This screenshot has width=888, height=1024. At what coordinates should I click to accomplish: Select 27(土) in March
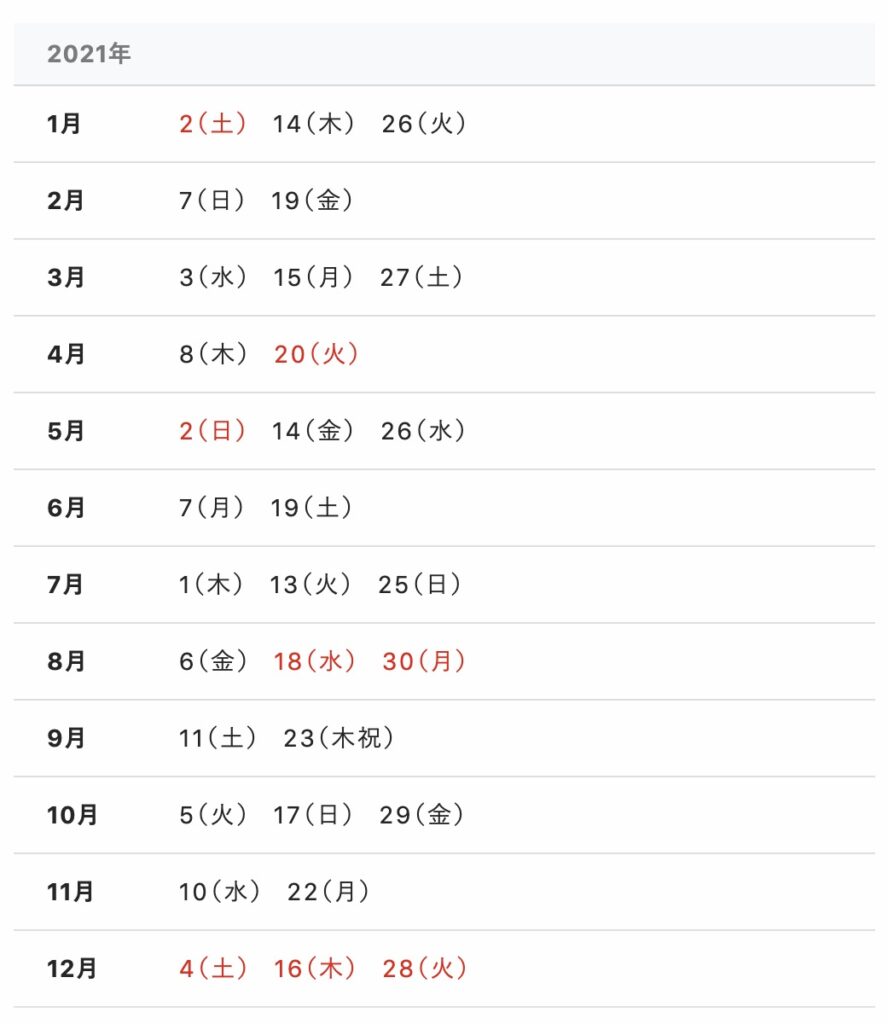[422, 278]
